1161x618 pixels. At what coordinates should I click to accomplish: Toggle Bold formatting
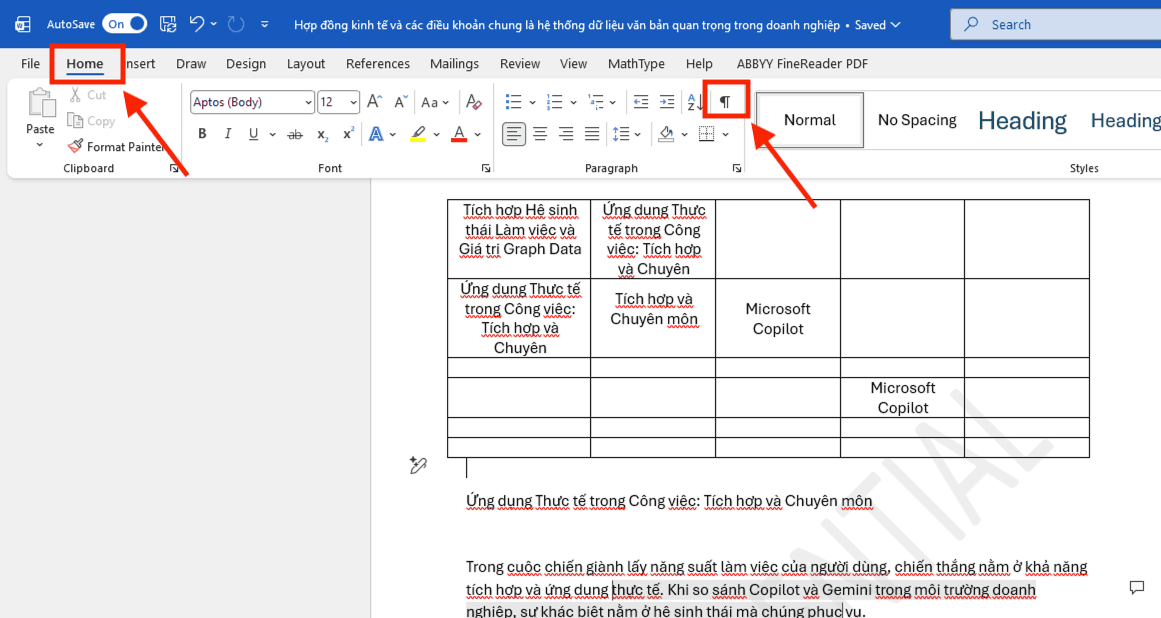coord(202,134)
